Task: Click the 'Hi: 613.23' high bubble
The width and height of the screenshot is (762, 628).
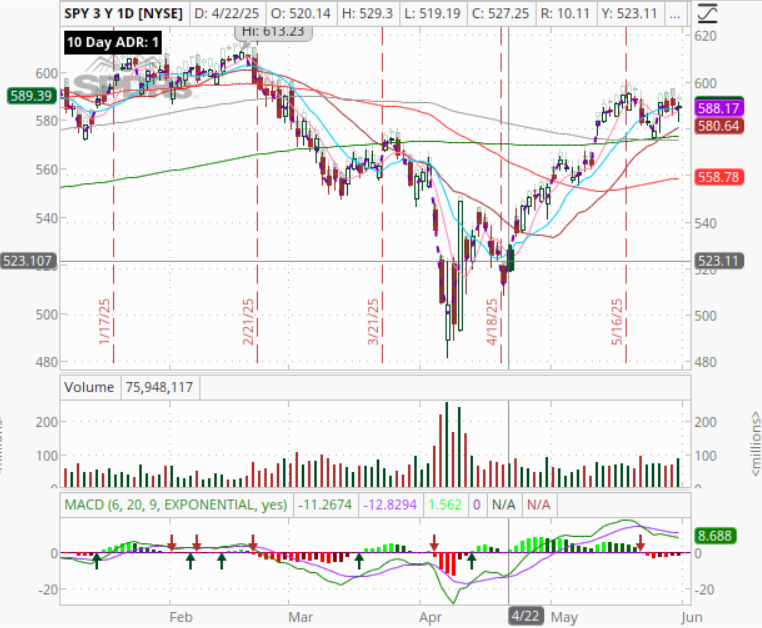Action: (x=273, y=32)
